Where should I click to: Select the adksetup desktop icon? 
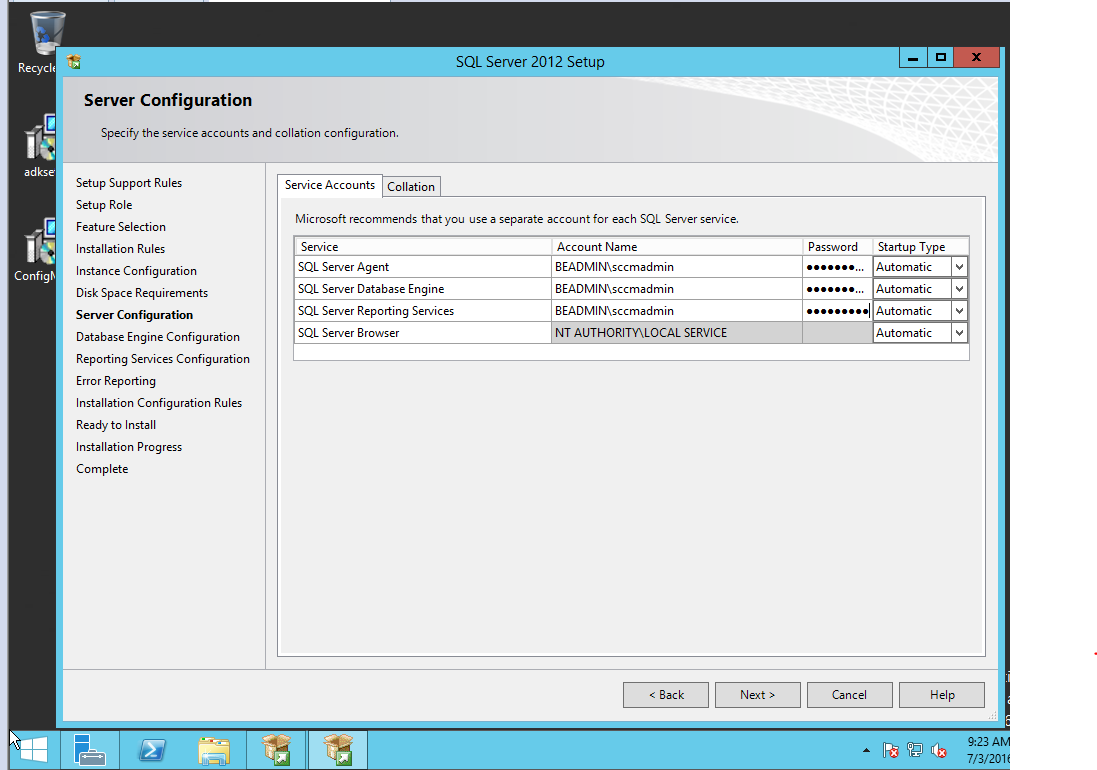41,145
